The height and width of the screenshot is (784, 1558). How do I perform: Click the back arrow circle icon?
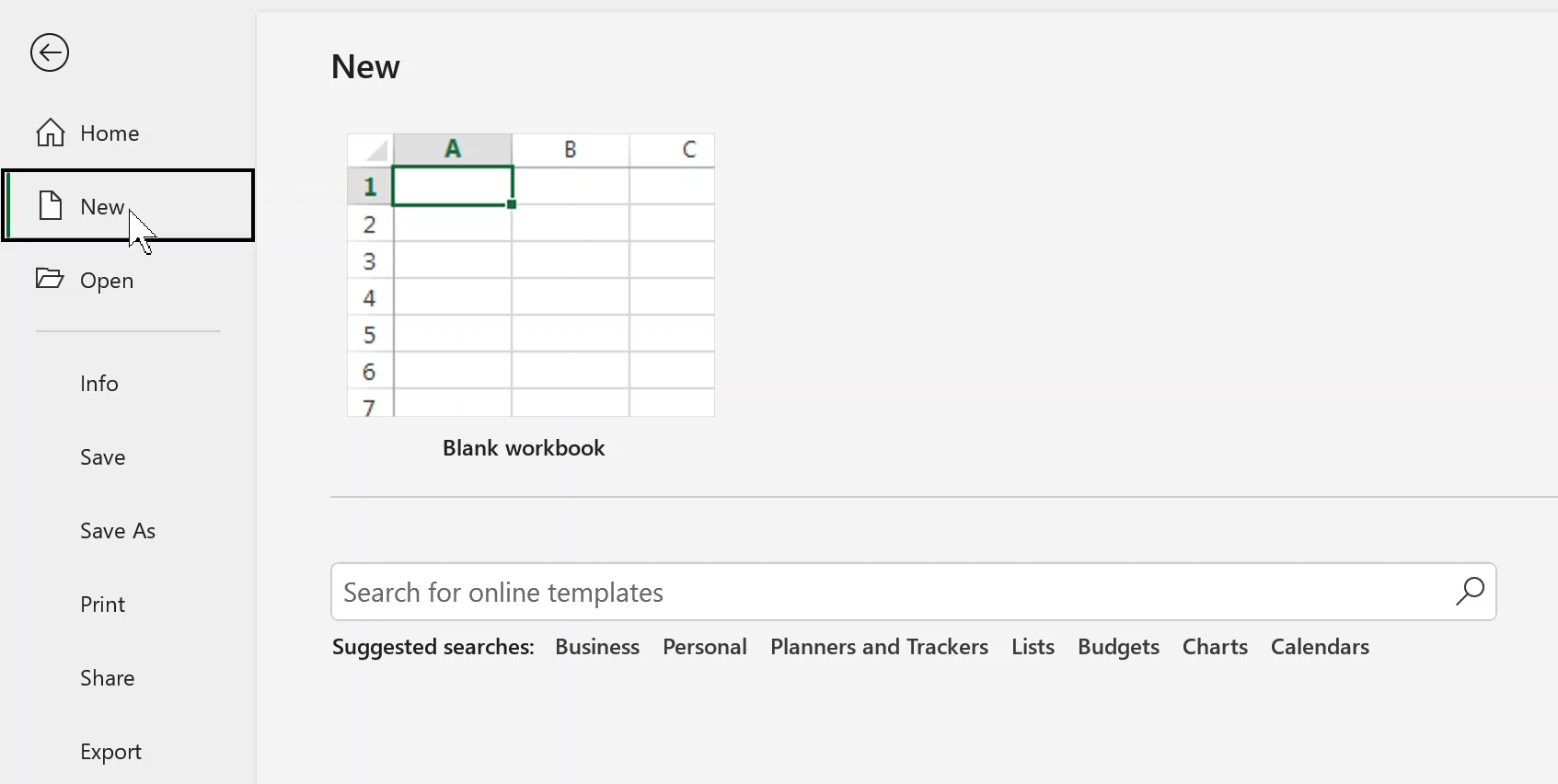tap(50, 52)
